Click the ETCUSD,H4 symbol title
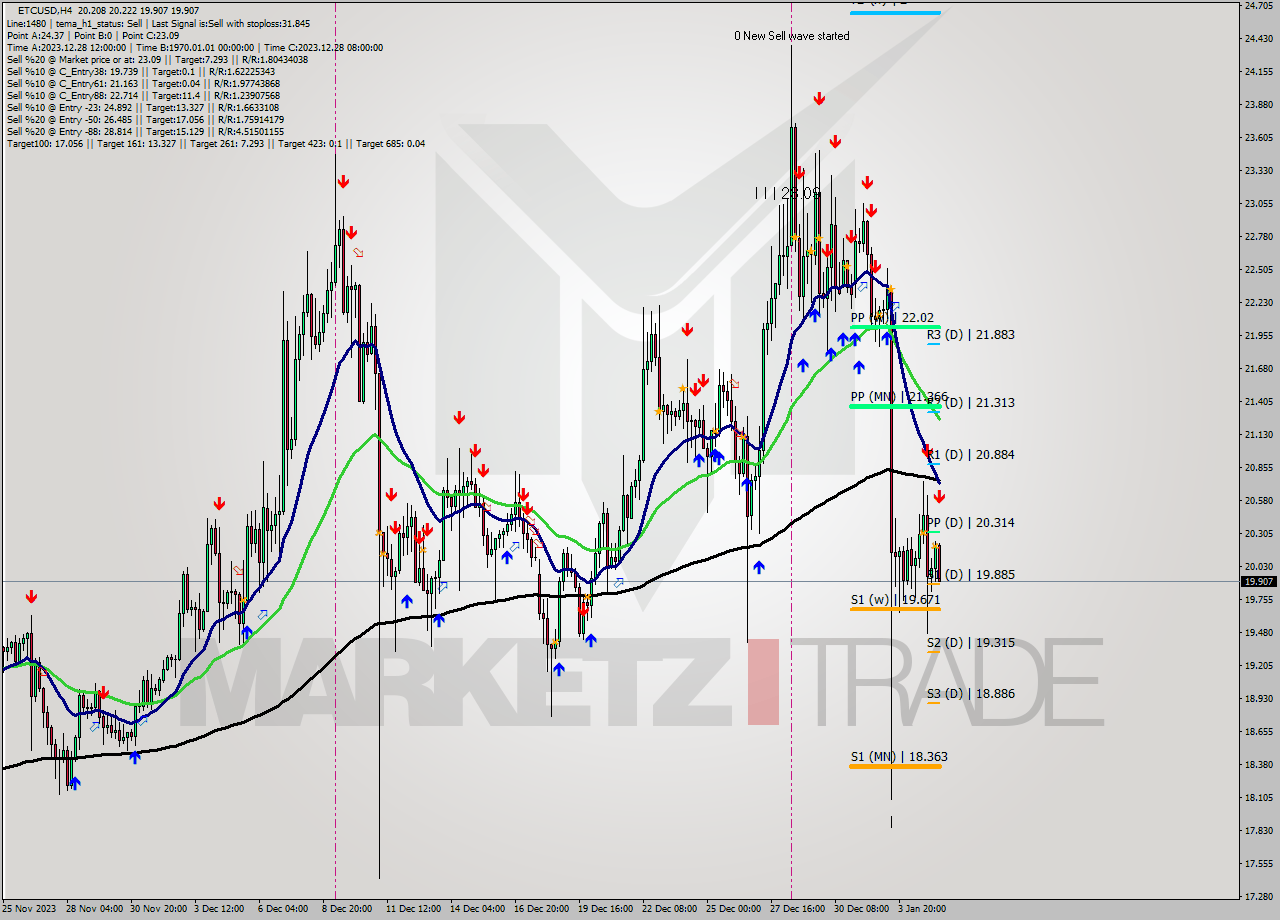This screenshot has width=1280, height=920. point(45,9)
